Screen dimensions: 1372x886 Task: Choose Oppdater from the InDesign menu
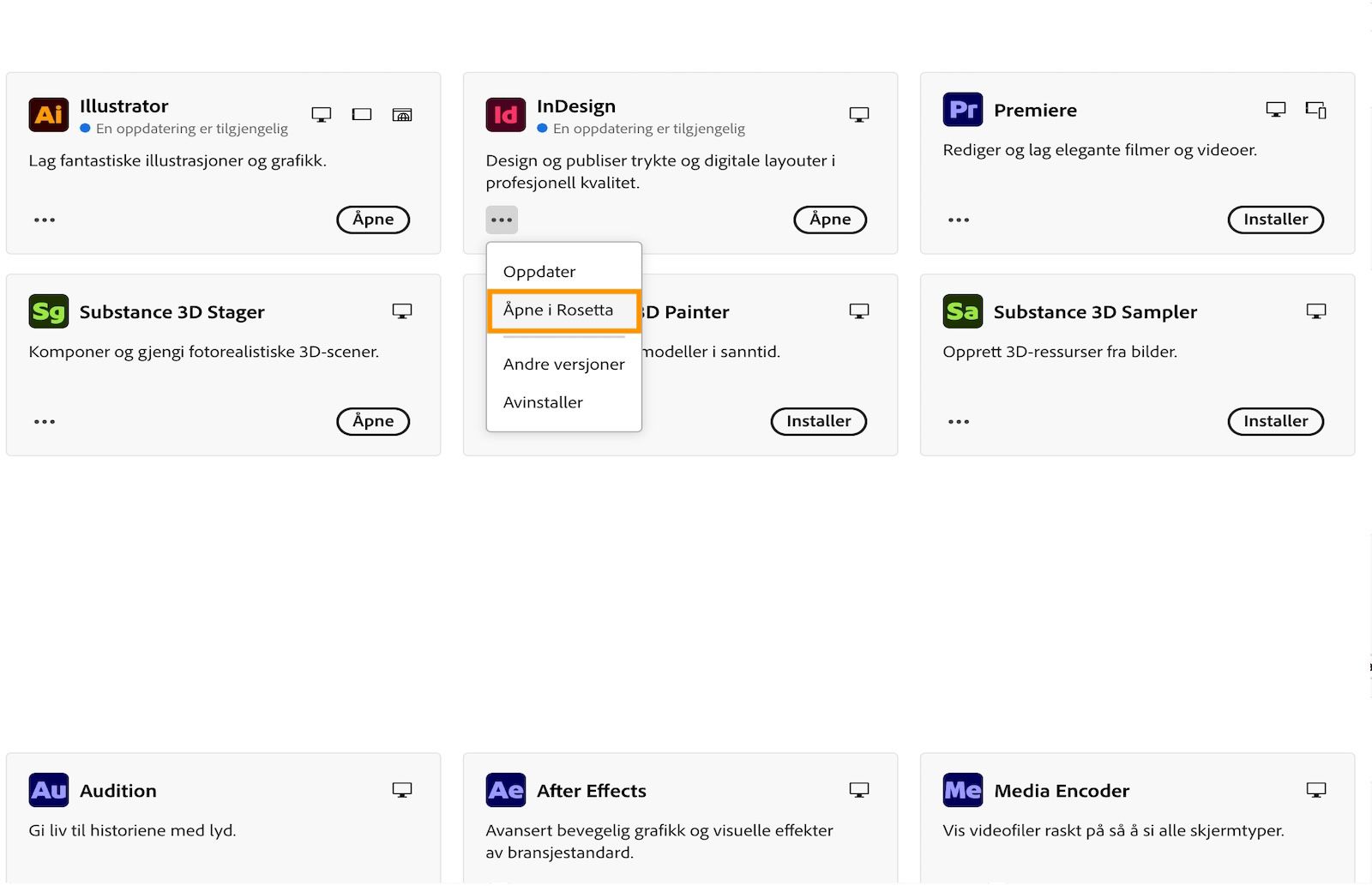click(x=563, y=272)
